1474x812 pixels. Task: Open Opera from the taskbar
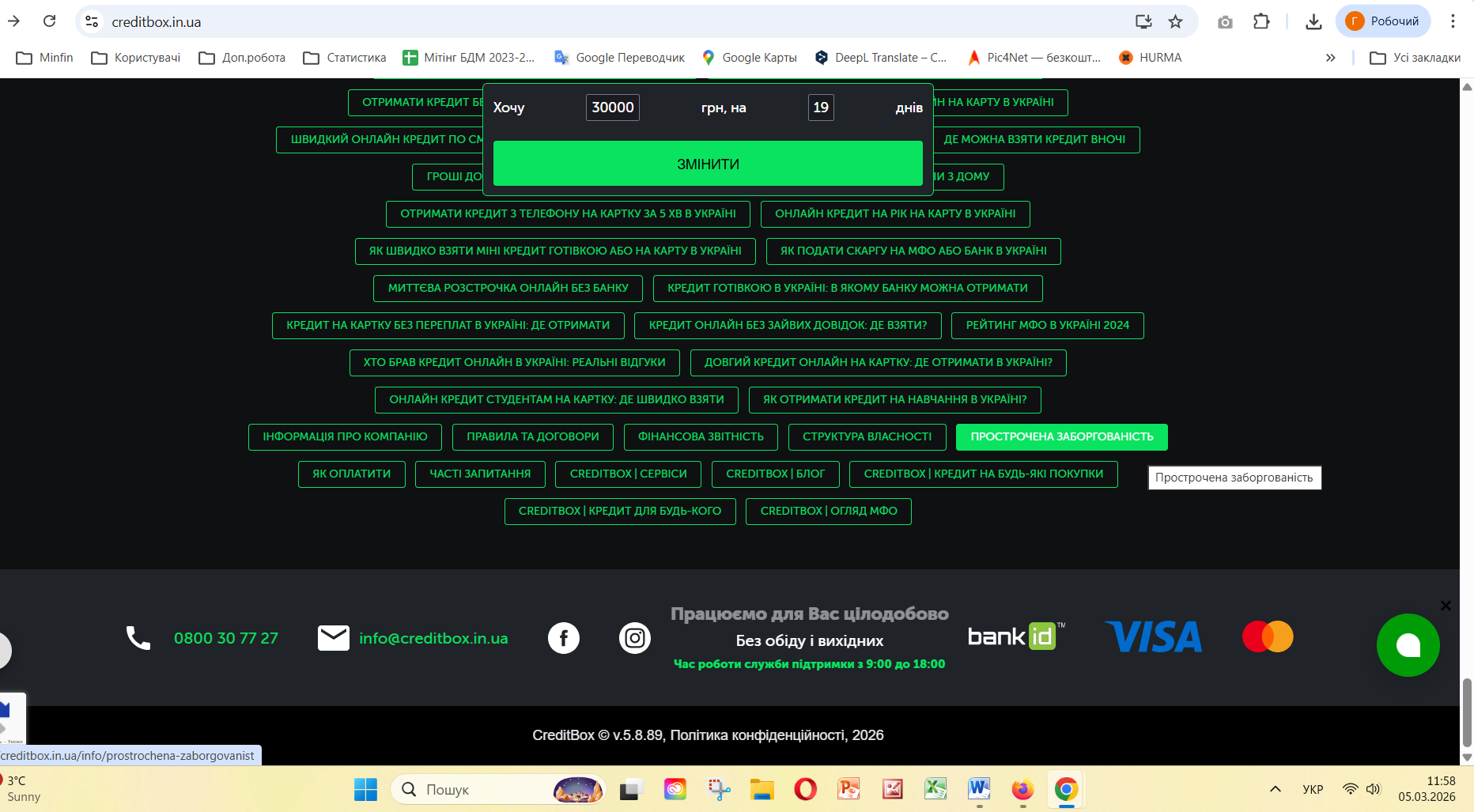point(805,789)
